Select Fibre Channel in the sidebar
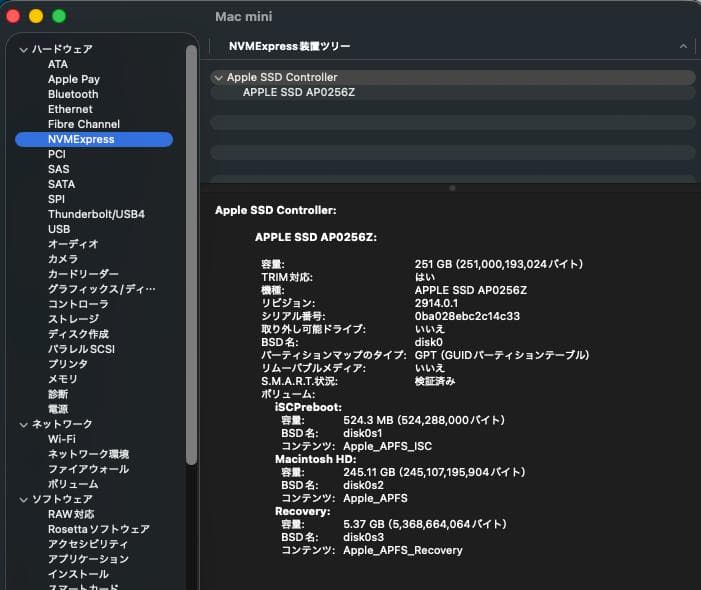The image size is (701, 590). pyautogui.click(x=84, y=124)
